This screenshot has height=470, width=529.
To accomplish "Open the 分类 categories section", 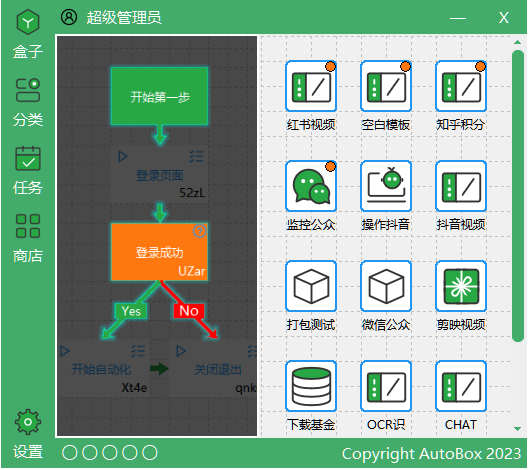I will (28, 102).
